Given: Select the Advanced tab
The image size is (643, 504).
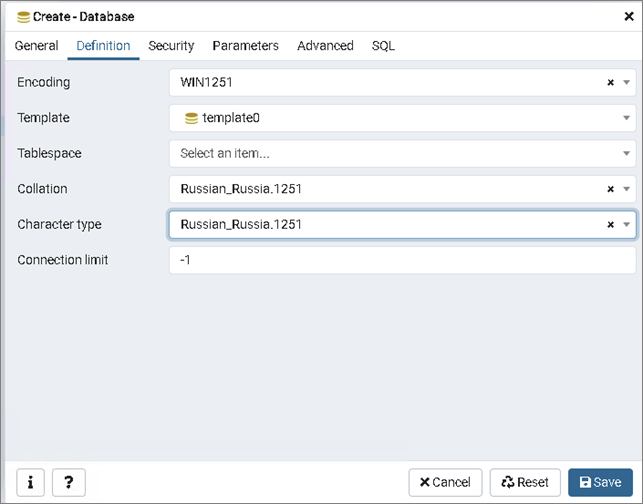Looking at the screenshot, I should tap(325, 46).
